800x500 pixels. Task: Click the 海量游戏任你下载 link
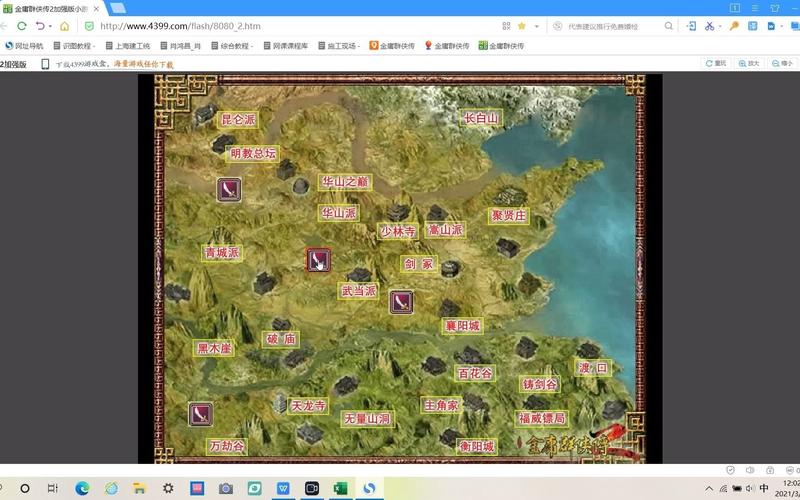pos(143,64)
